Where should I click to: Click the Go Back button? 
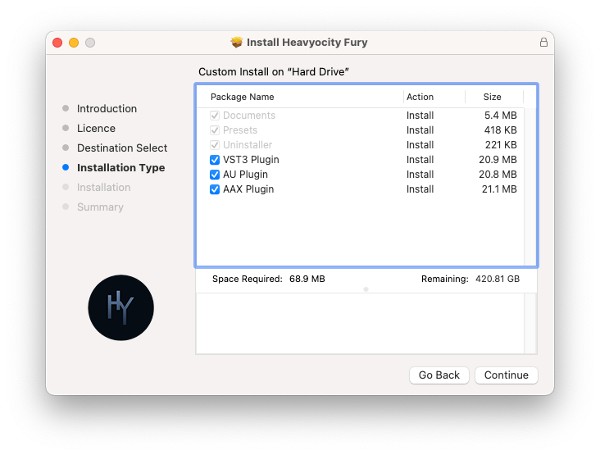click(439, 375)
